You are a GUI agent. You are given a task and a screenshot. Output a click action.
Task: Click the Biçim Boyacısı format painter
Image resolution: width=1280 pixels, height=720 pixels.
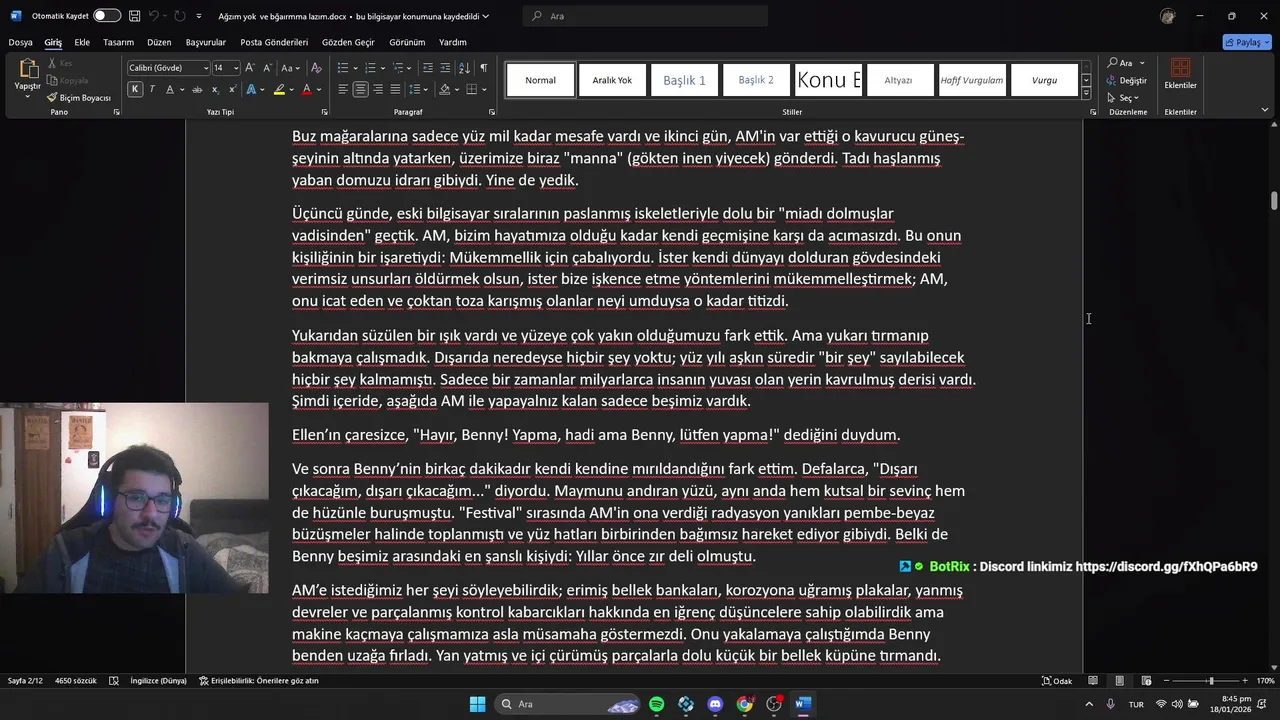tap(78, 98)
